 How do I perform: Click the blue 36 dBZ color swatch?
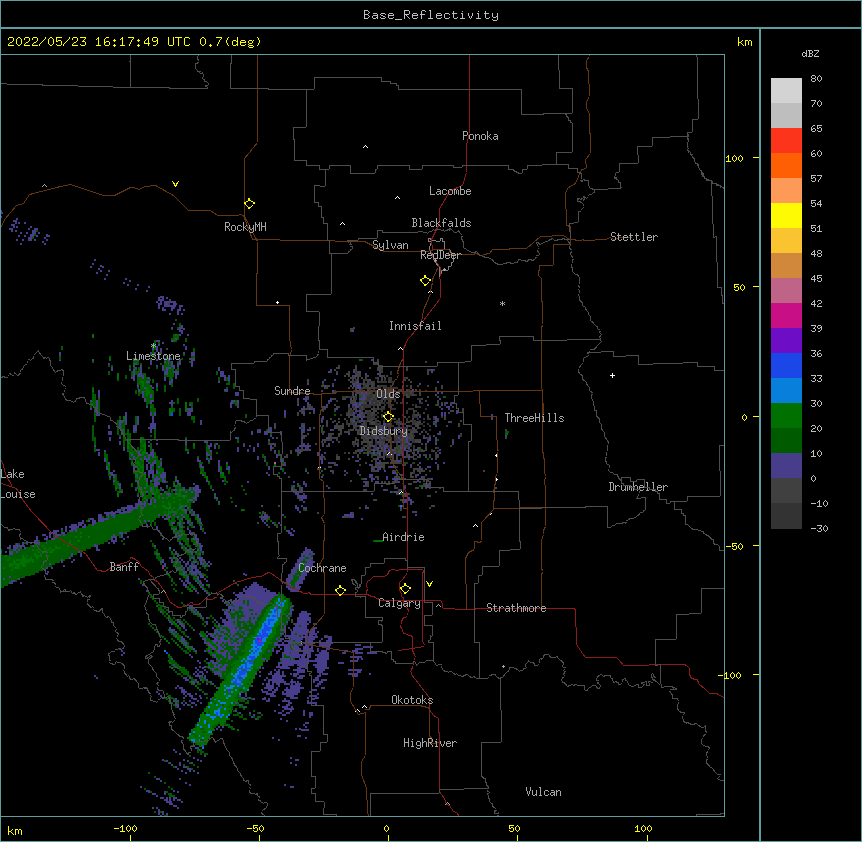(786, 365)
